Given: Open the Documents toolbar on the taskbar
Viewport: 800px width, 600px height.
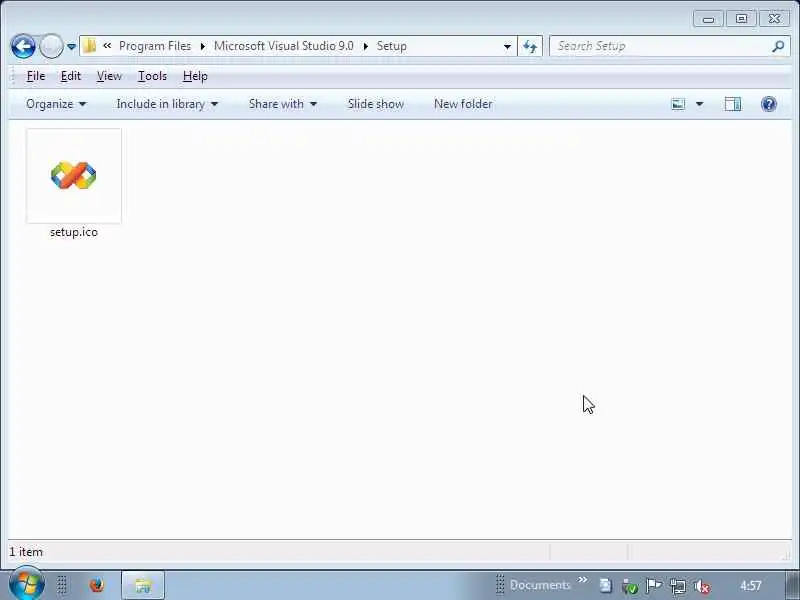Looking at the screenshot, I should (x=539, y=585).
